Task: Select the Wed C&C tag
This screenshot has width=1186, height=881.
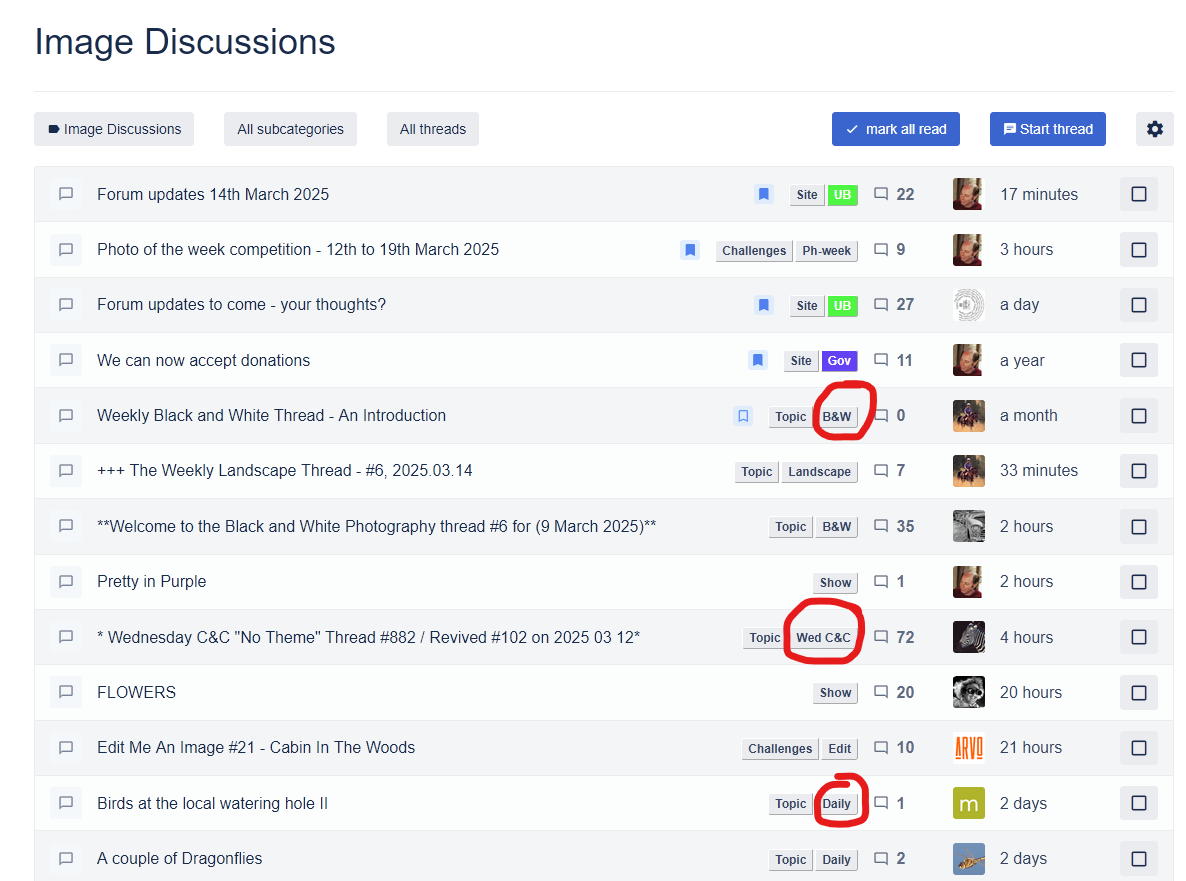Action: [823, 638]
